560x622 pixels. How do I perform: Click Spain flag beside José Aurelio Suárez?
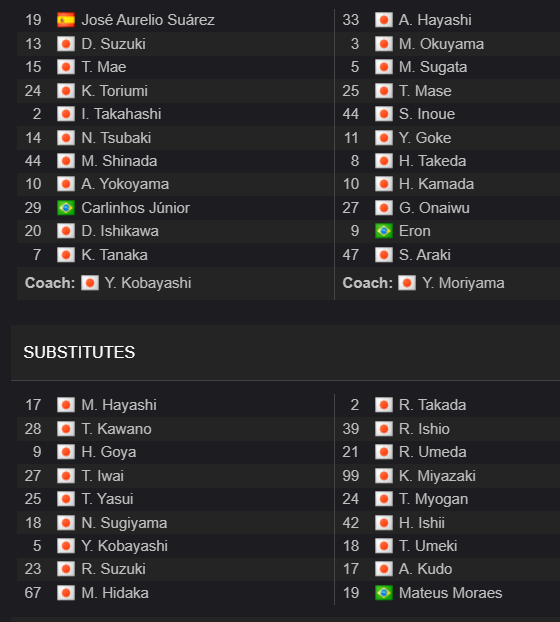pyautogui.click(x=66, y=20)
